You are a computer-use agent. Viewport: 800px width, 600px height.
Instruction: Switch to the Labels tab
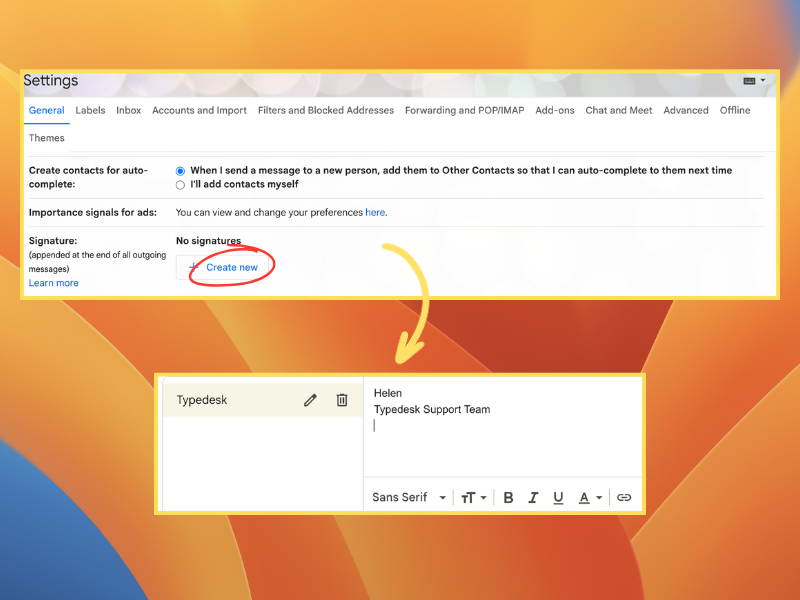[90, 110]
